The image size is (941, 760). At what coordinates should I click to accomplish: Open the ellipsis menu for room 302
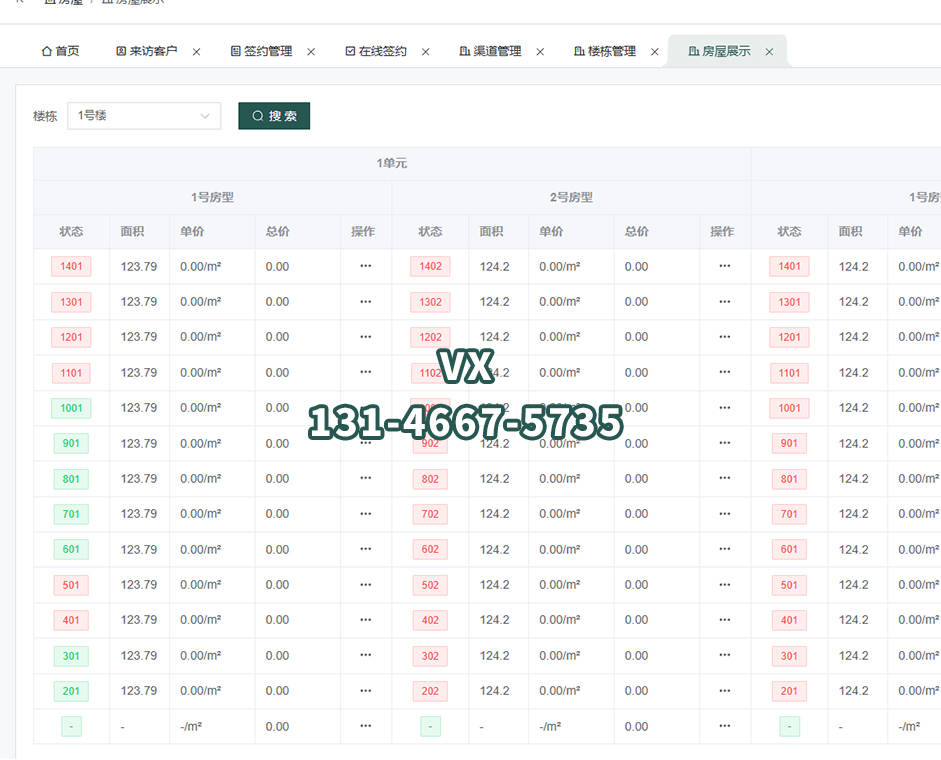[725, 656]
